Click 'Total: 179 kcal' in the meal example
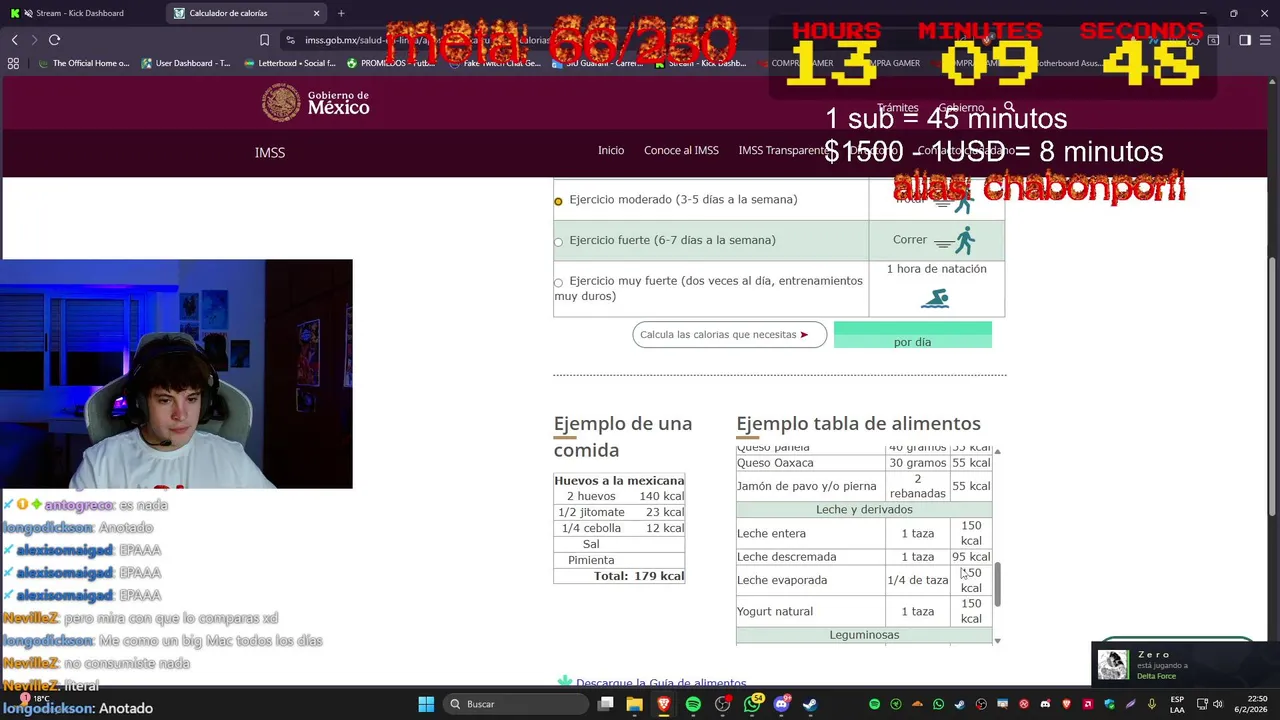 [x=639, y=576]
